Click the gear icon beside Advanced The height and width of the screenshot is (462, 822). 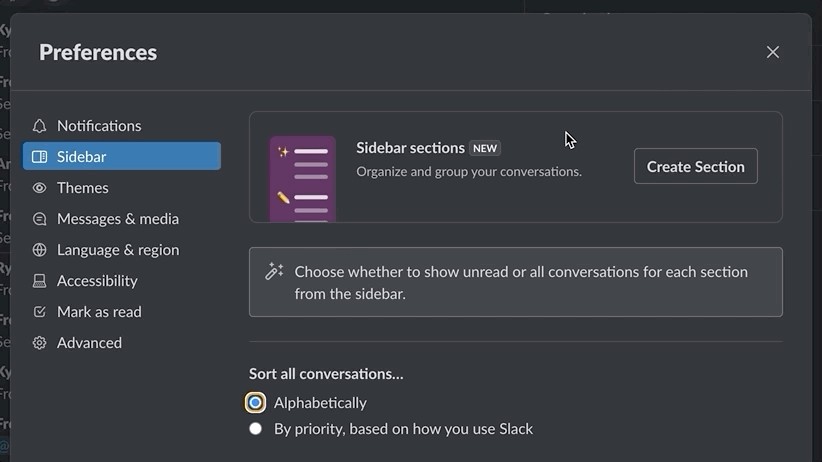(x=39, y=342)
